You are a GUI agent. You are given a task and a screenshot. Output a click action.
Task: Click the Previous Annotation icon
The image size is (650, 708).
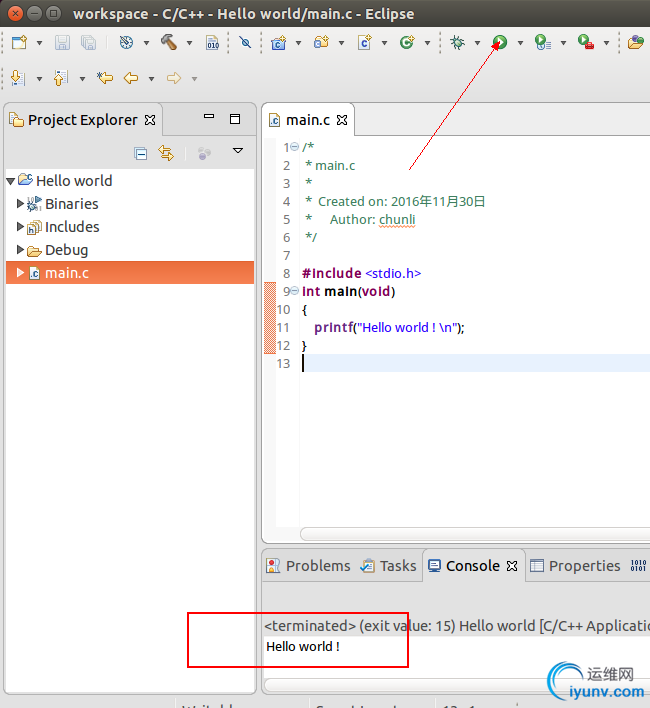(x=60, y=78)
